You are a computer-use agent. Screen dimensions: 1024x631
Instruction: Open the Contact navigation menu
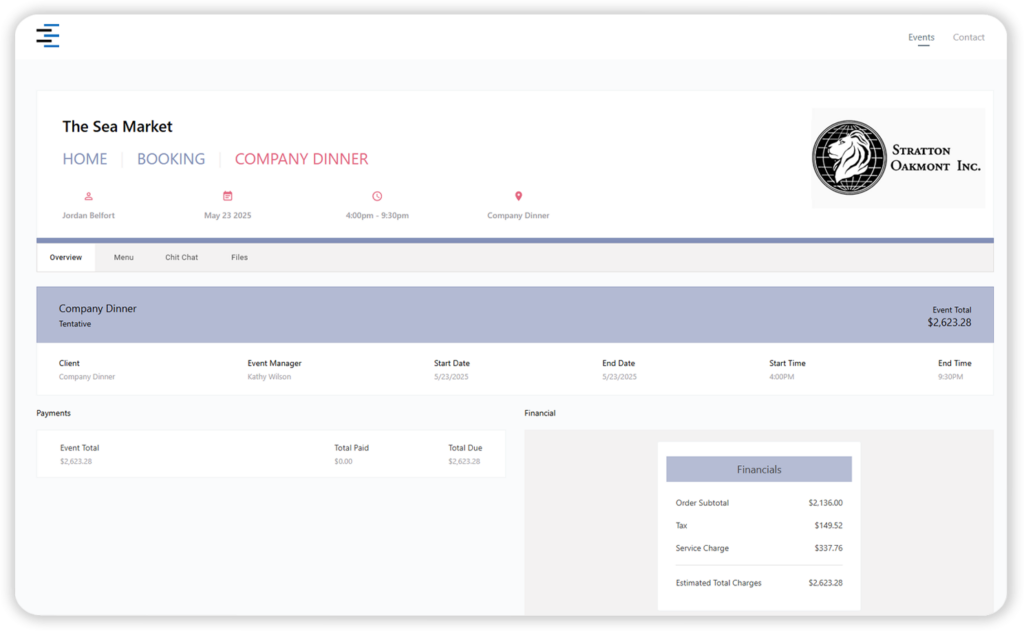pos(968,37)
